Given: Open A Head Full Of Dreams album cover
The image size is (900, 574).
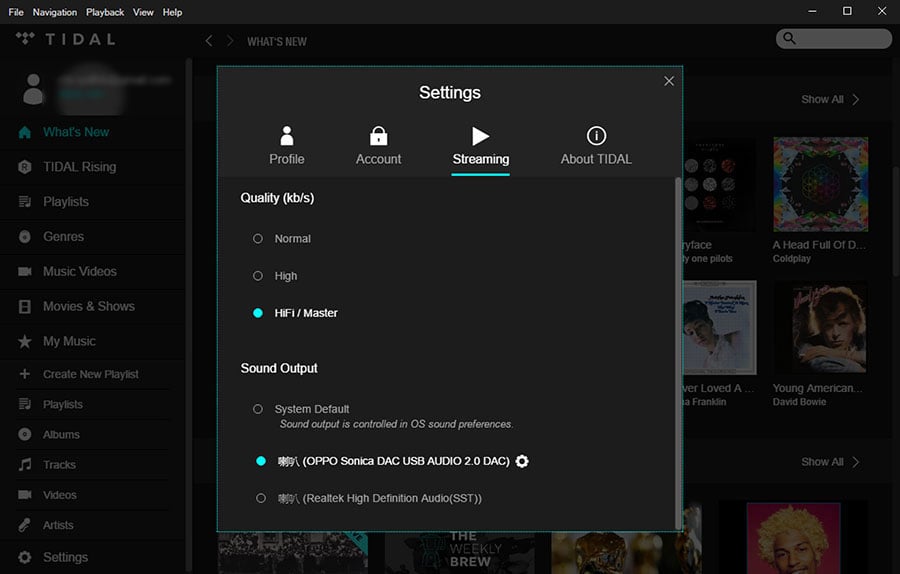Looking at the screenshot, I should [820, 184].
